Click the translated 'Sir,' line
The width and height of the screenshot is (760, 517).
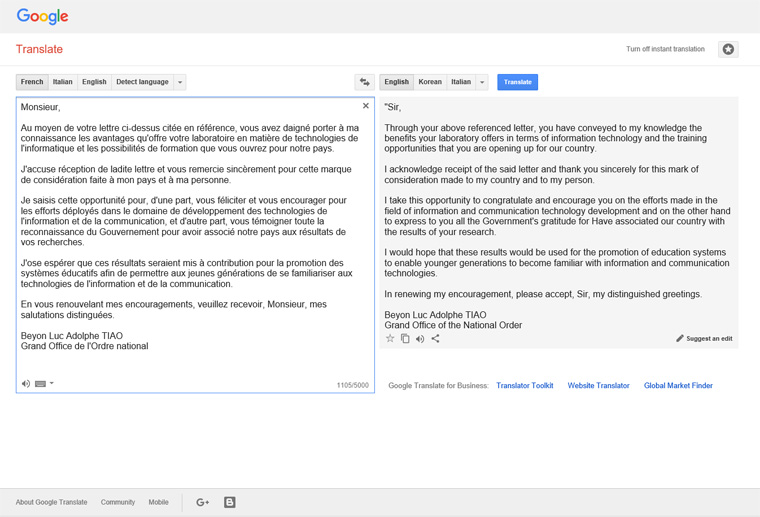[x=393, y=107]
